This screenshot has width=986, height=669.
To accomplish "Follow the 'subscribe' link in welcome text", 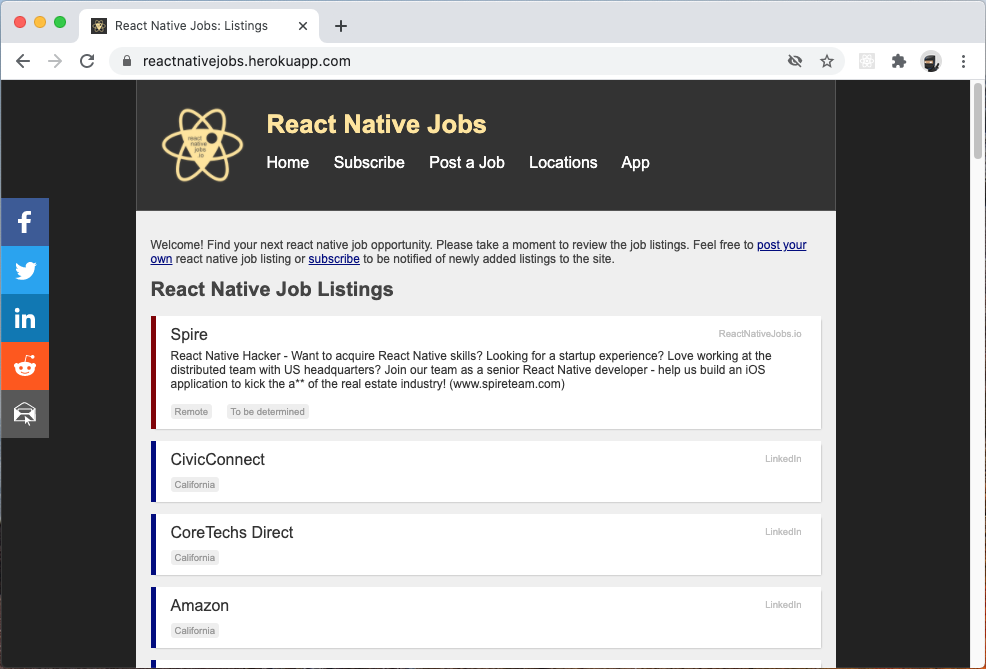I will click(334, 259).
